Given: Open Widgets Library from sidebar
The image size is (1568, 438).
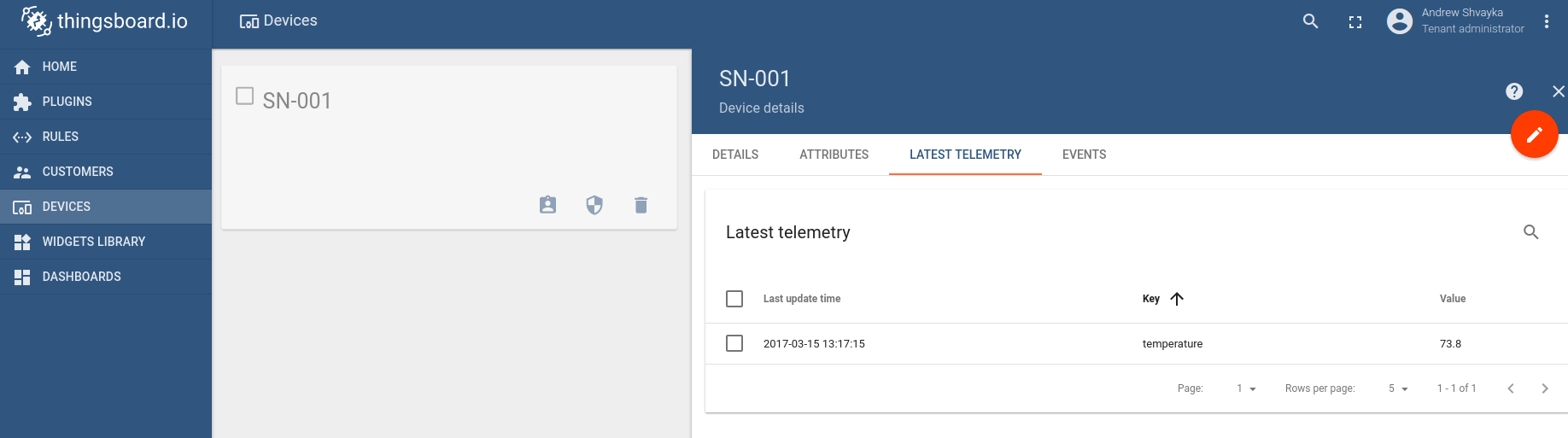Looking at the screenshot, I should [93, 242].
